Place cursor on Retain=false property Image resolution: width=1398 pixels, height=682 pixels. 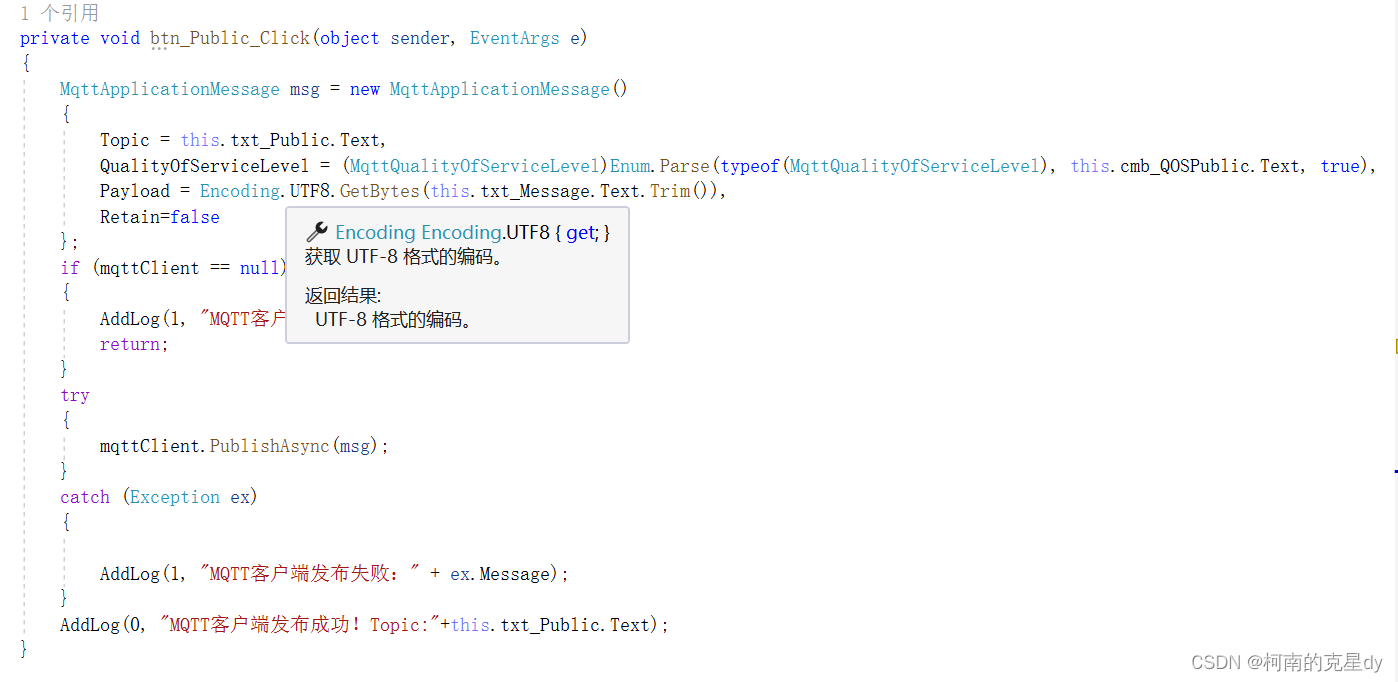pos(160,216)
